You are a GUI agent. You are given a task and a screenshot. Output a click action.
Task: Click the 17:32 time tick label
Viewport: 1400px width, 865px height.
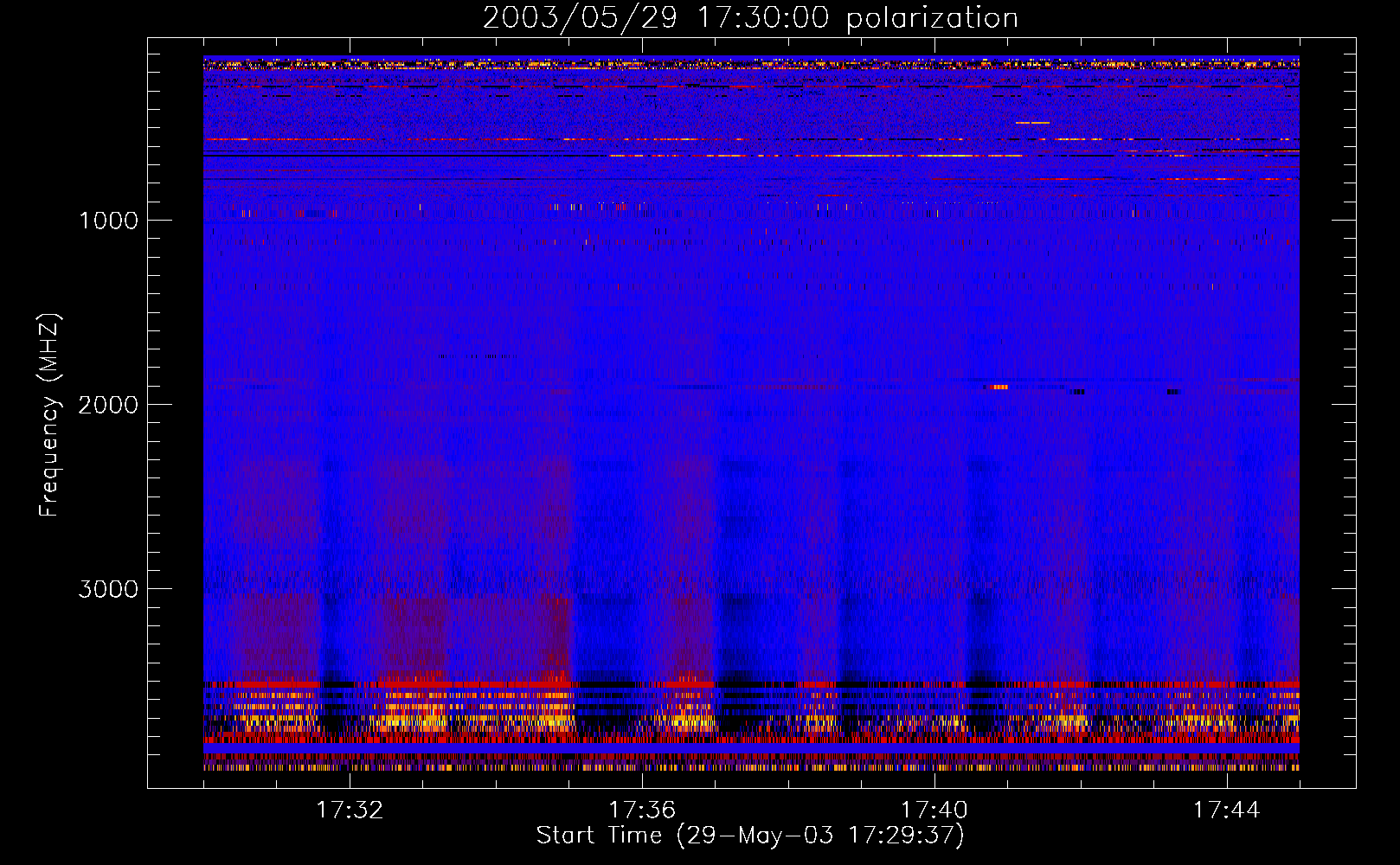point(350,810)
